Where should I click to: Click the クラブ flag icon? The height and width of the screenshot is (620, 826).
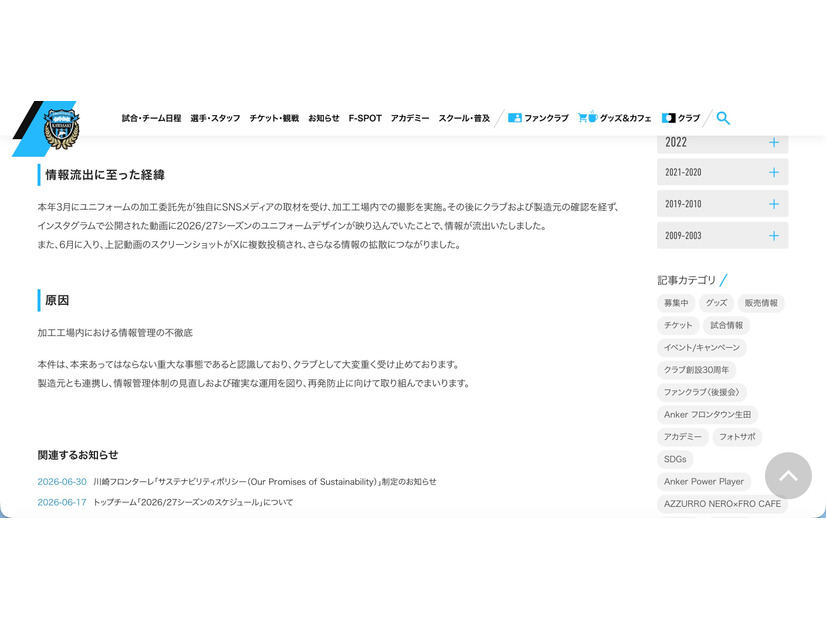click(668, 118)
